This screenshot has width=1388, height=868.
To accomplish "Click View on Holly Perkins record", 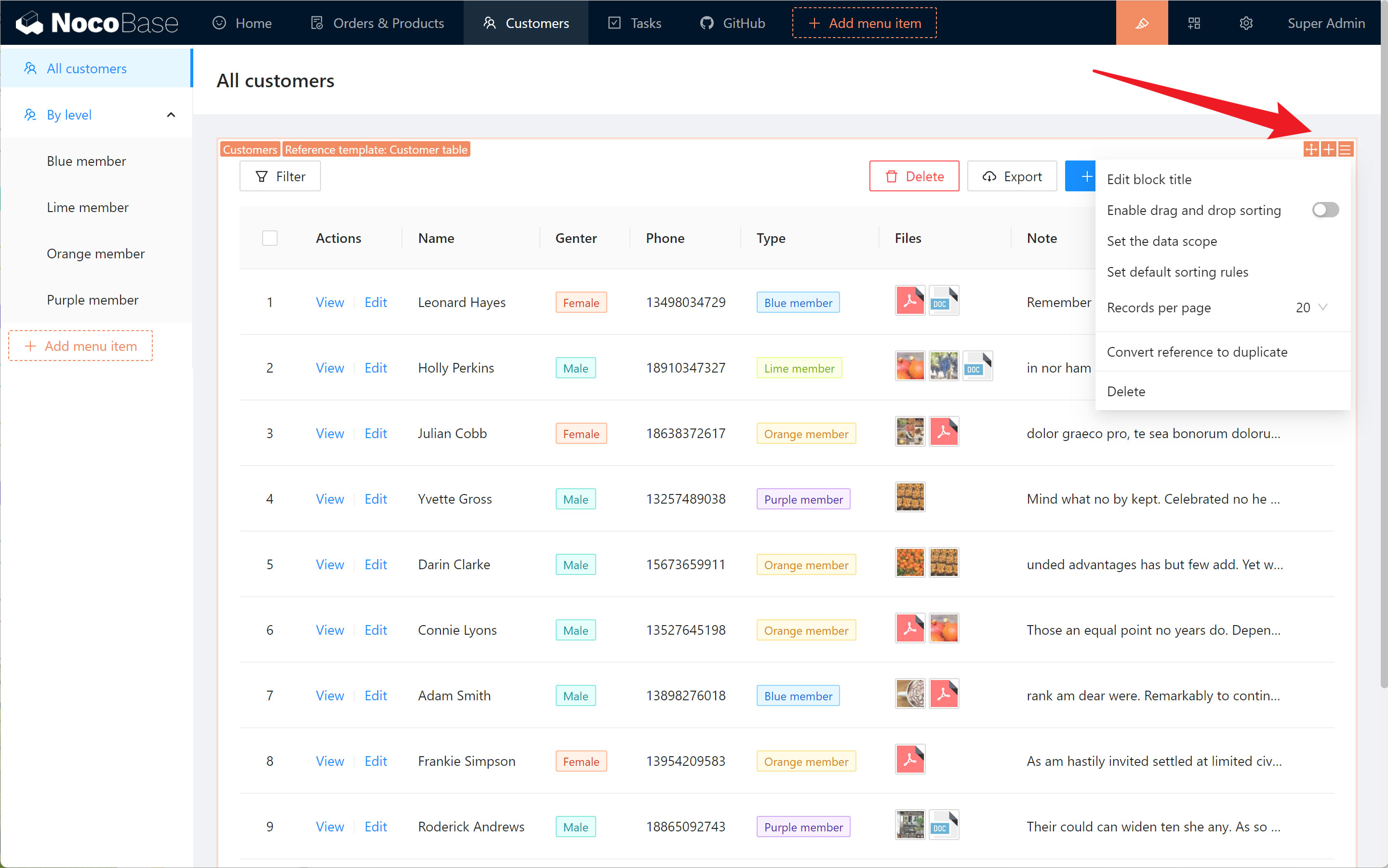I will (330, 367).
